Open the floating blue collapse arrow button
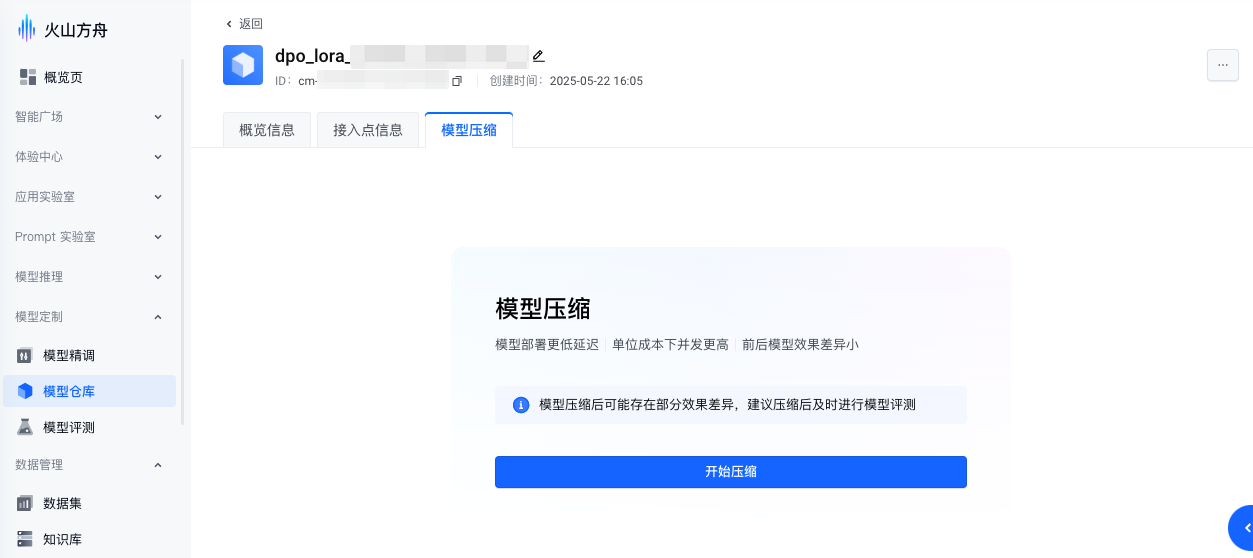 (1242, 527)
